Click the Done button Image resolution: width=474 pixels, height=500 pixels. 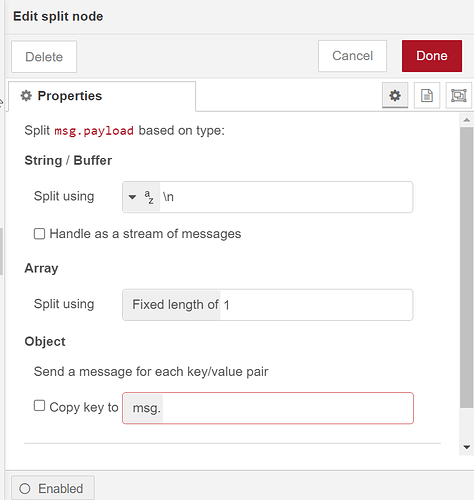(x=432, y=56)
